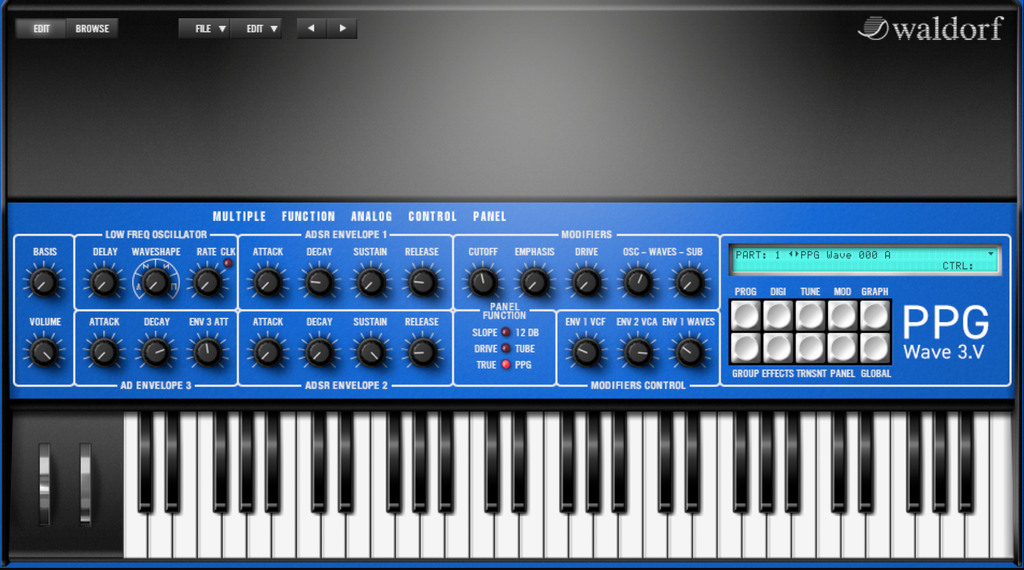This screenshot has height=570, width=1024.
Task: Click AD Envelope 3 ATTACK knob
Action: [104, 353]
